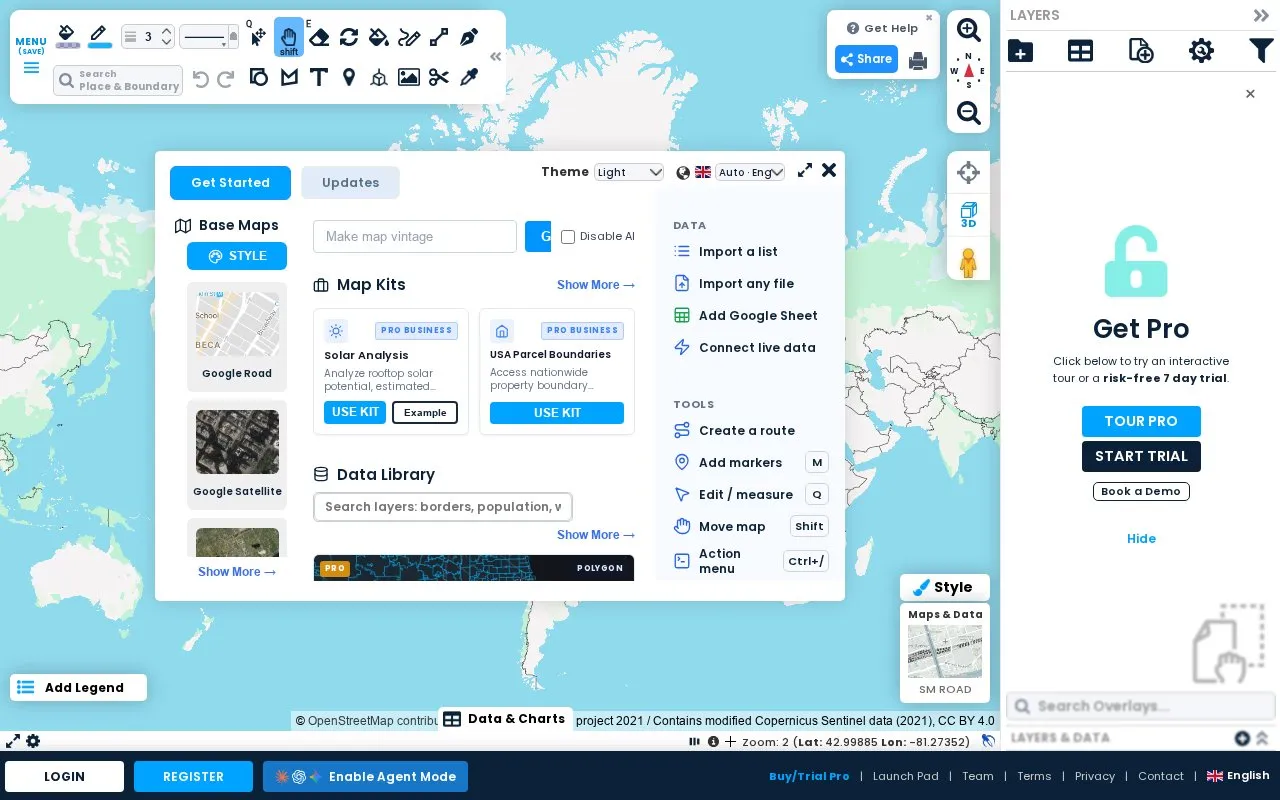Select the marker pin tool
Screen dimensions: 1280x800
(x=349, y=77)
